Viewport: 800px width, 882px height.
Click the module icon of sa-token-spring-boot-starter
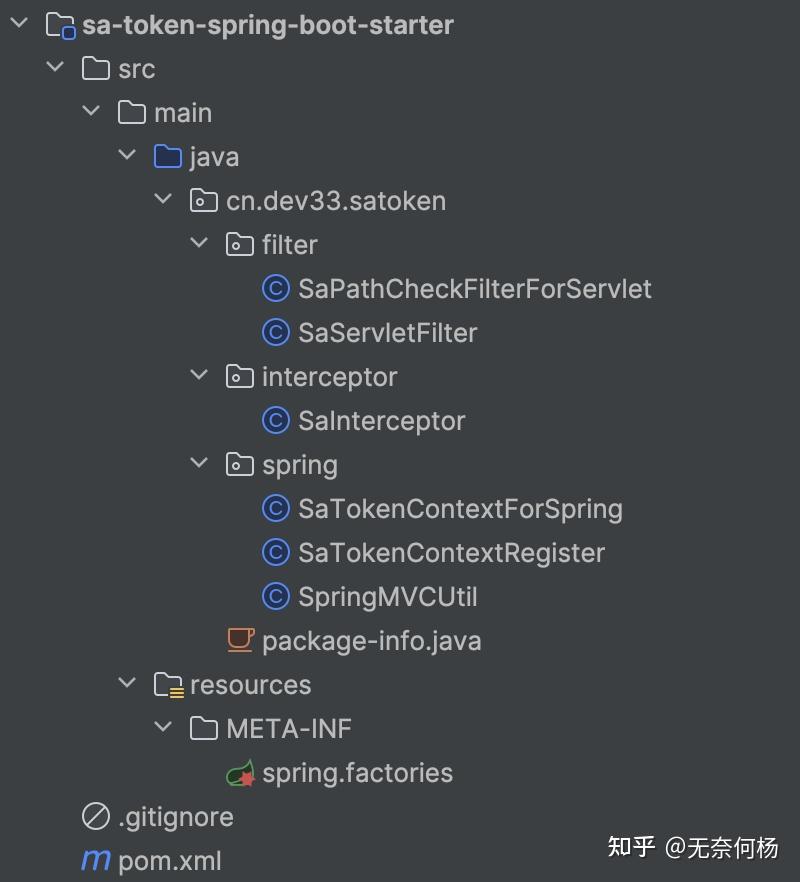pos(60,25)
